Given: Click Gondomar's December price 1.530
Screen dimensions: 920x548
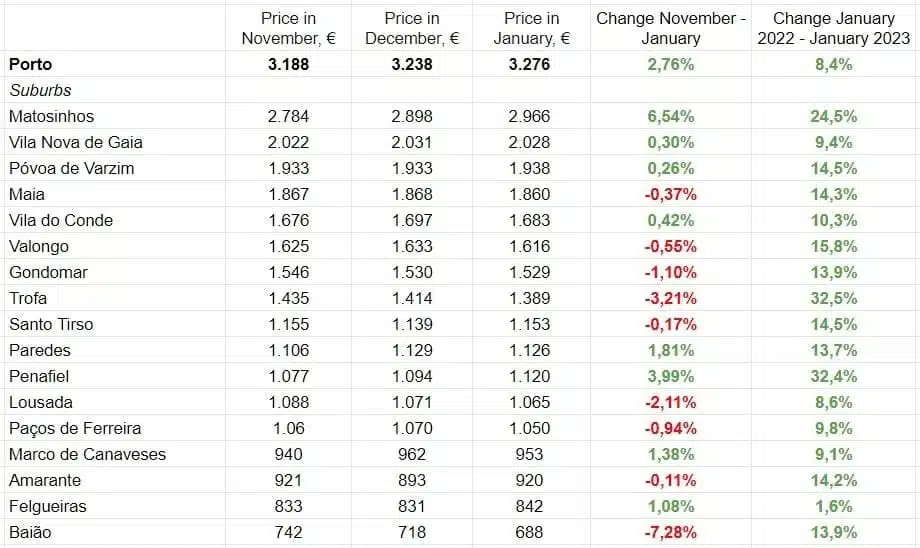Looking at the screenshot, I should [x=412, y=272].
